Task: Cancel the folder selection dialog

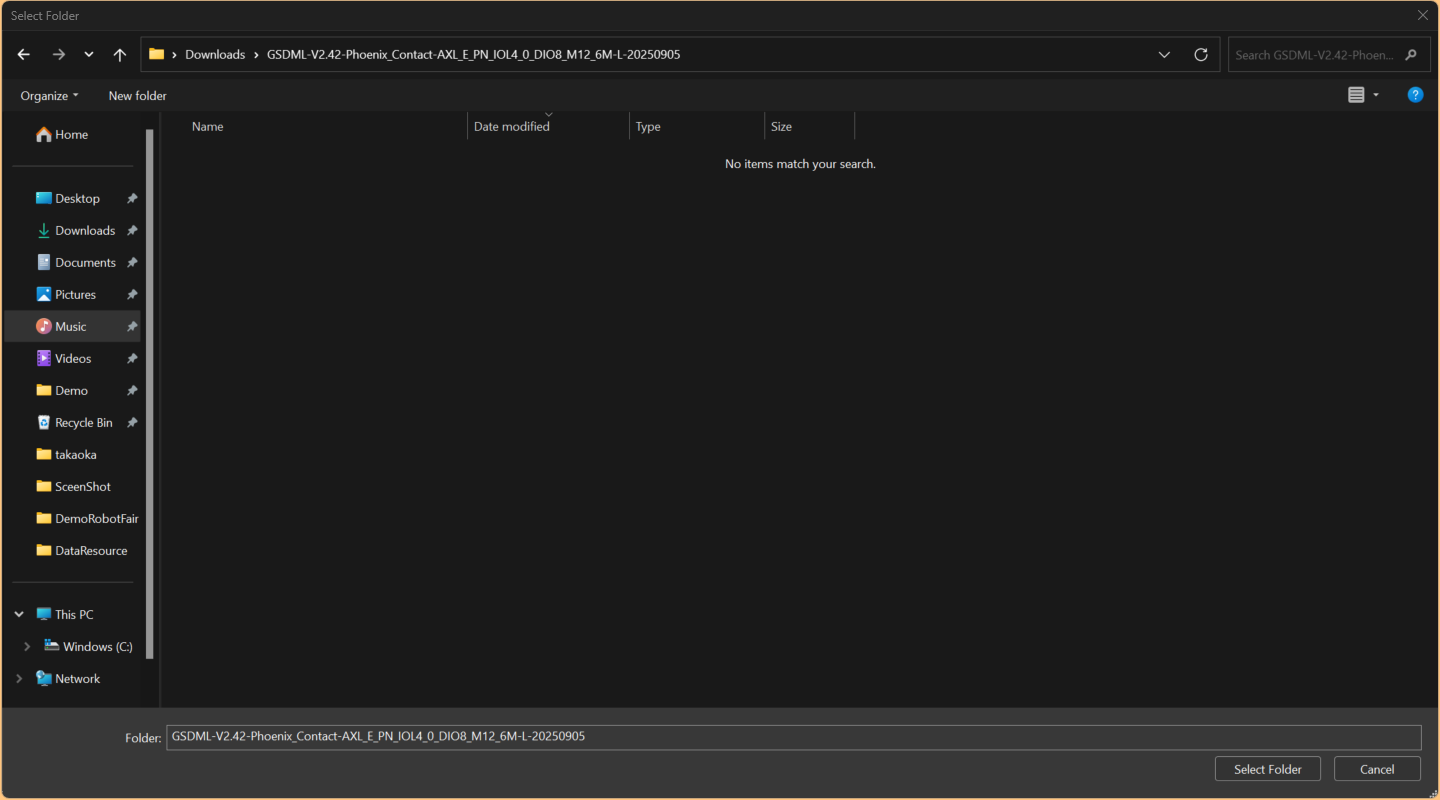Action: point(1376,769)
